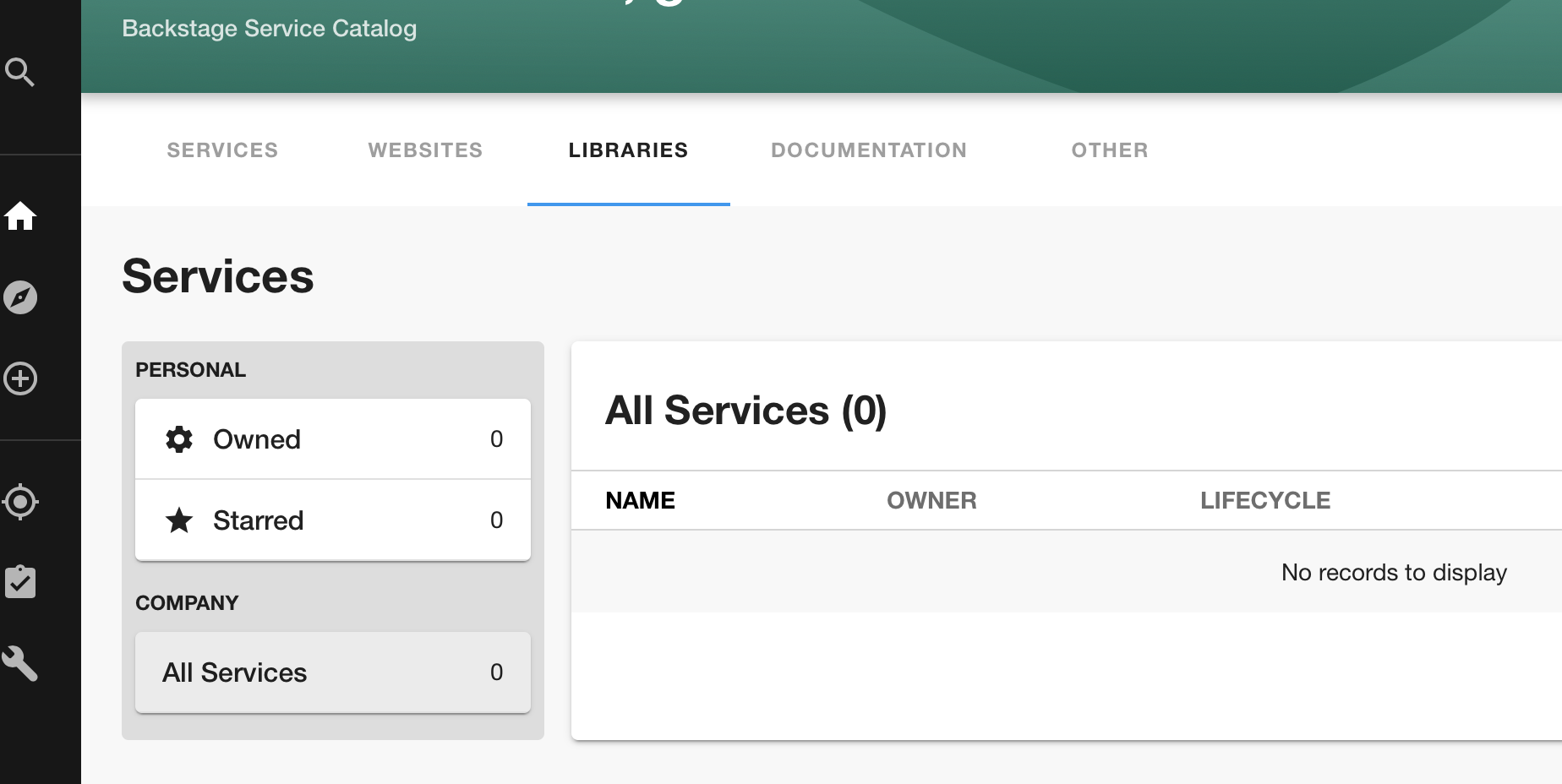Select the Starred filter under Personal

click(332, 520)
